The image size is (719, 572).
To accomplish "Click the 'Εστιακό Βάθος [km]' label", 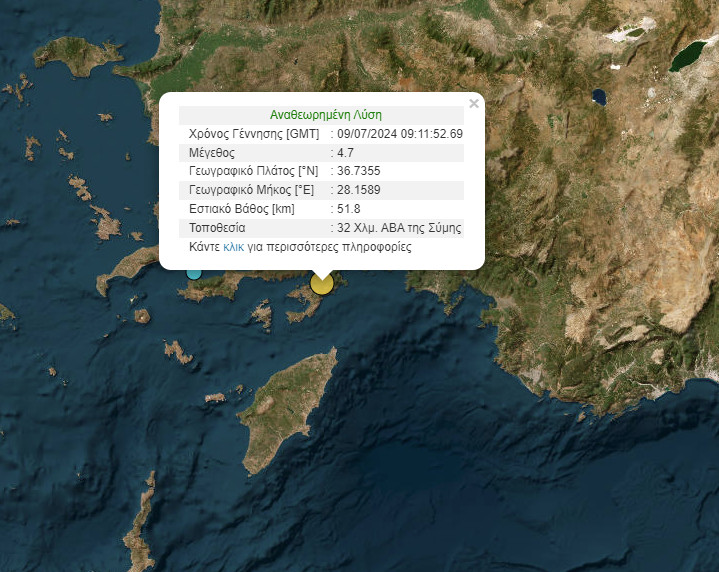I will coord(242,209).
